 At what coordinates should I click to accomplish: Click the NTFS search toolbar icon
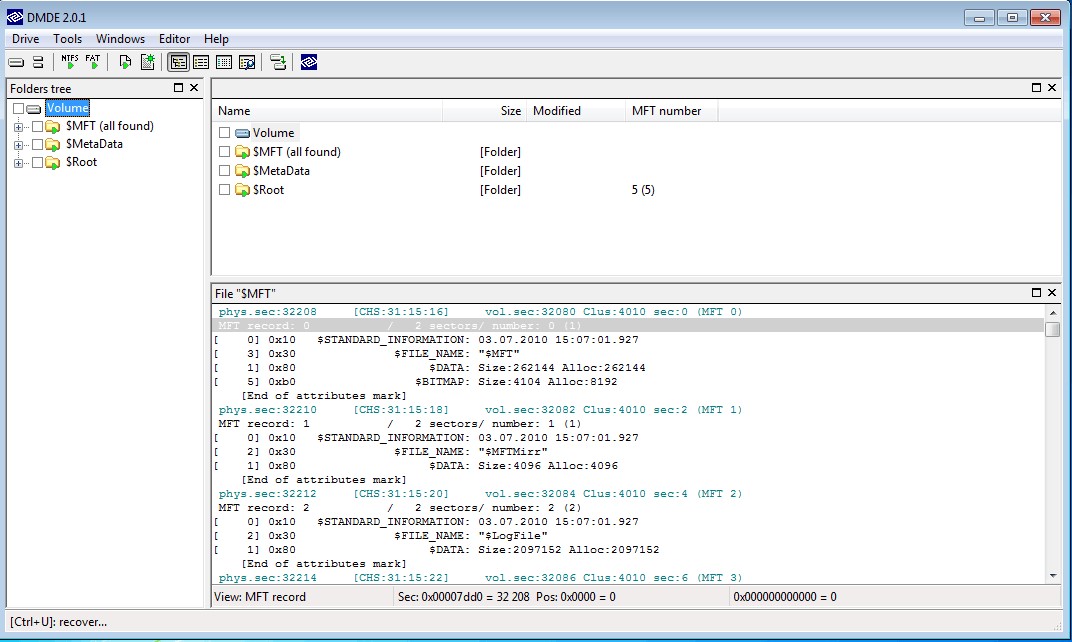pos(69,62)
